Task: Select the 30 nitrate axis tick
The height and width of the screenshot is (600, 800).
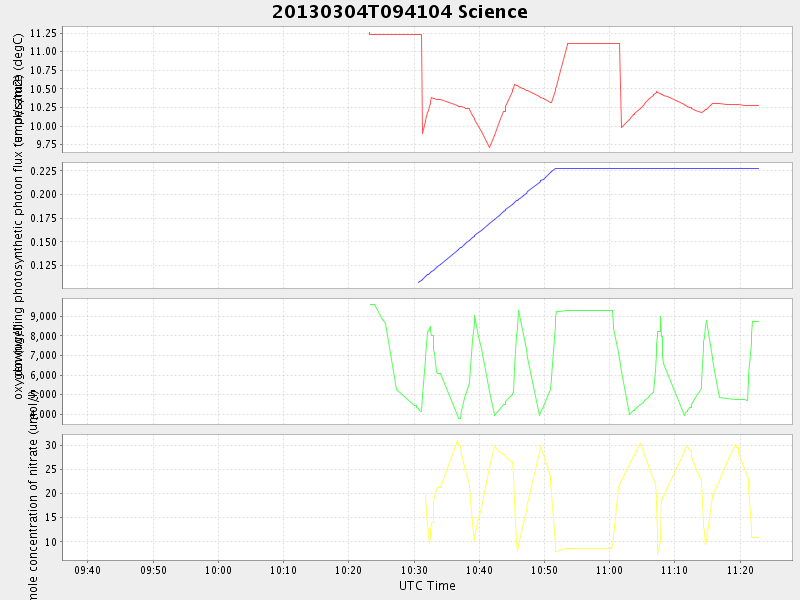Action: [51, 445]
